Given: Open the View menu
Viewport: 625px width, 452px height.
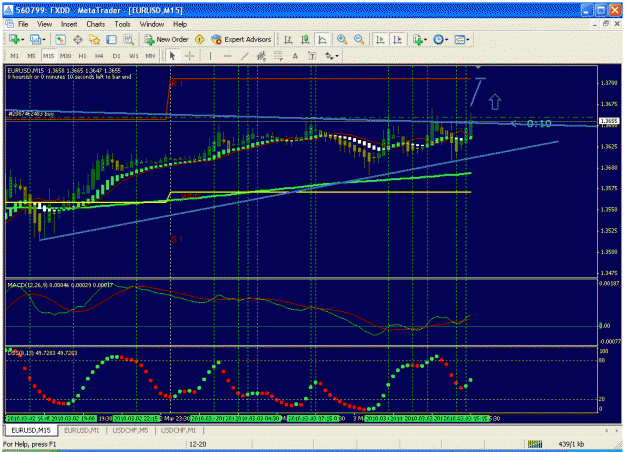Looking at the screenshot, I should [x=45, y=24].
